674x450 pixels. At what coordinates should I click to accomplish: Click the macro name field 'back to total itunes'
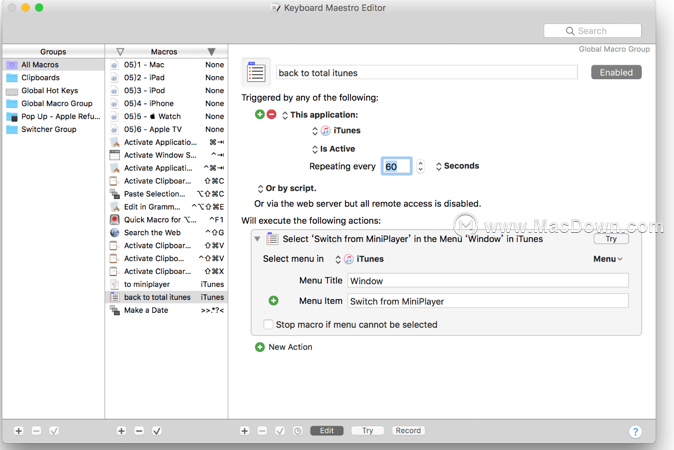(x=426, y=73)
